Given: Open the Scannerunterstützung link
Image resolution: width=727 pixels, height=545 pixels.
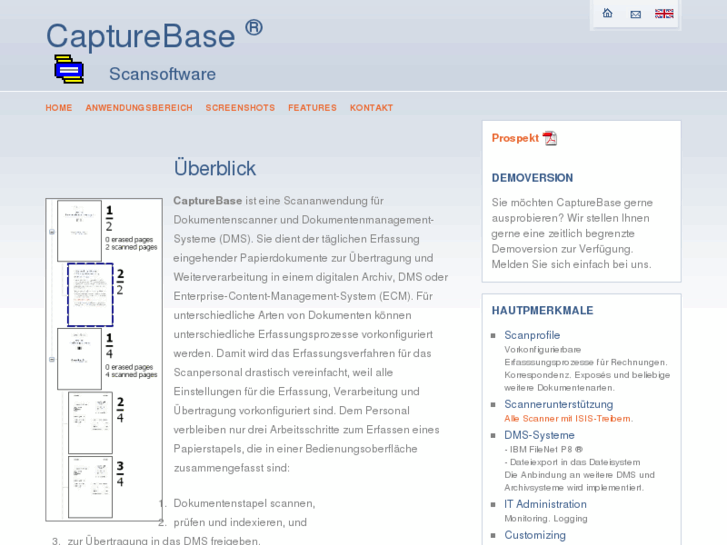Looking at the screenshot, I should [x=558, y=404].
